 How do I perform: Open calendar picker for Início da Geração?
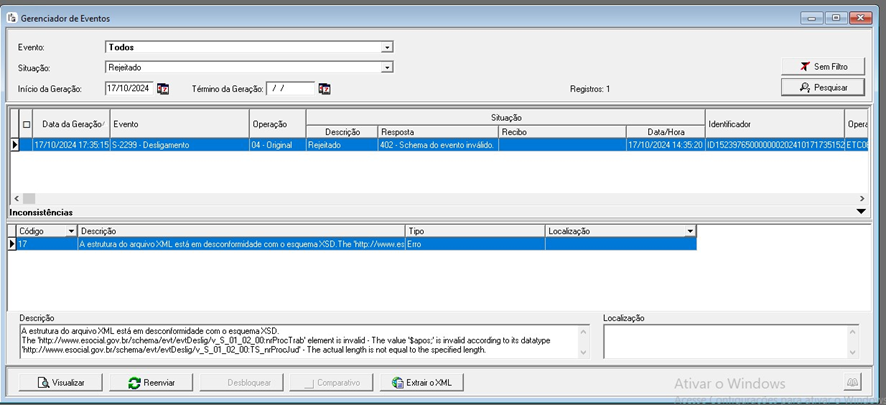pyautogui.click(x=163, y=89)
